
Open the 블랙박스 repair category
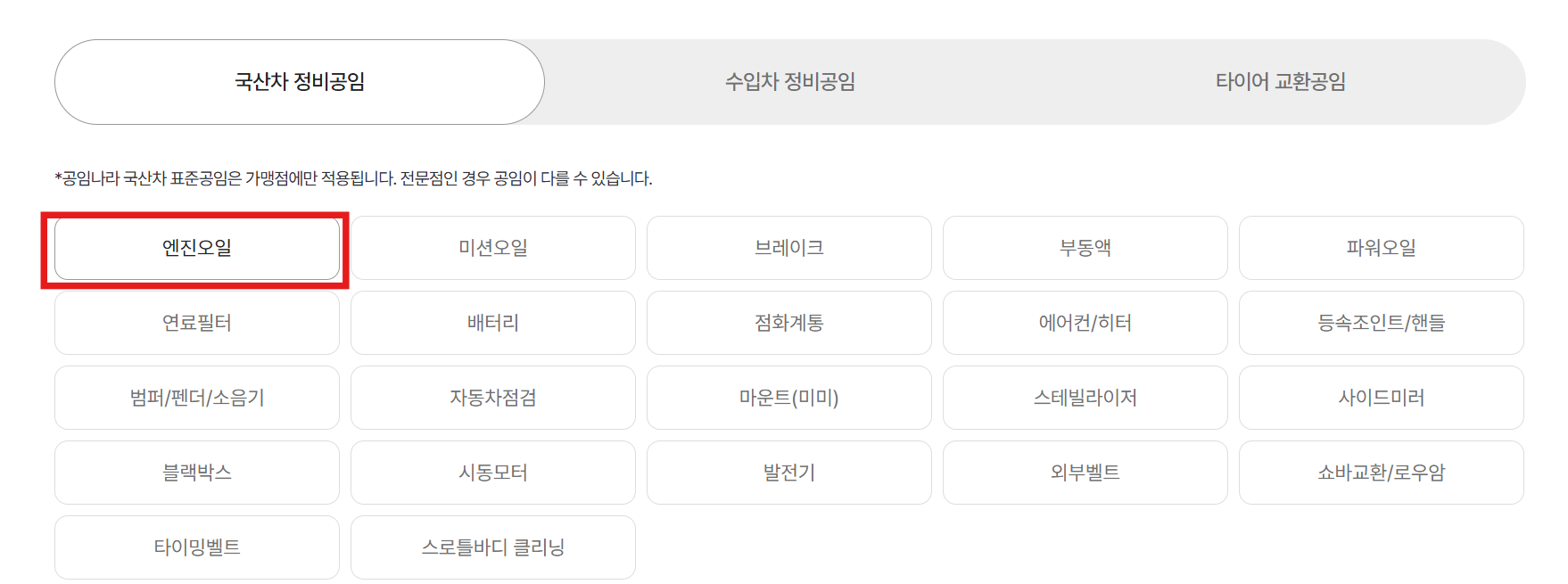[x=197, y=473]
